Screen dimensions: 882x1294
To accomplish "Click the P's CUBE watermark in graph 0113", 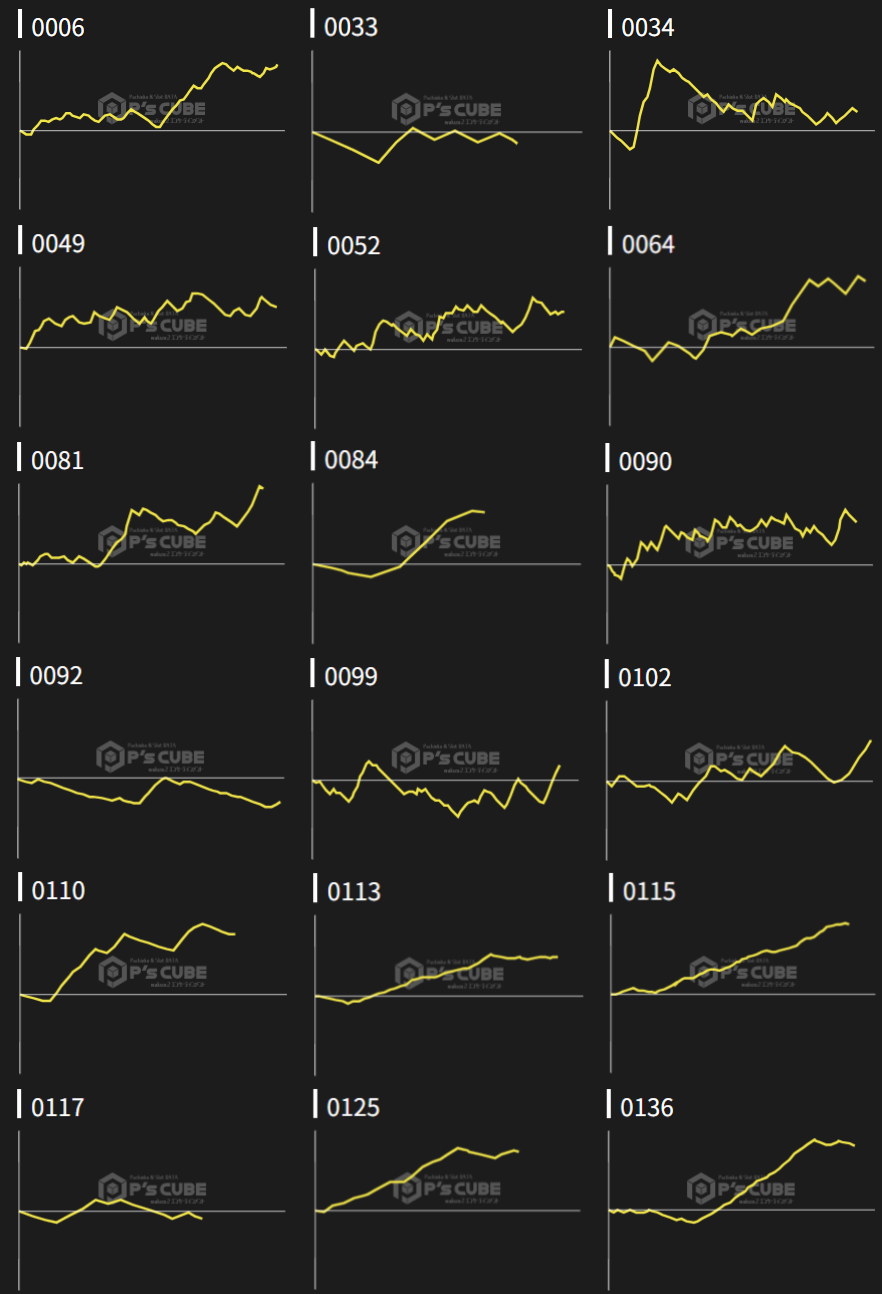I will (x=448, y=972).
